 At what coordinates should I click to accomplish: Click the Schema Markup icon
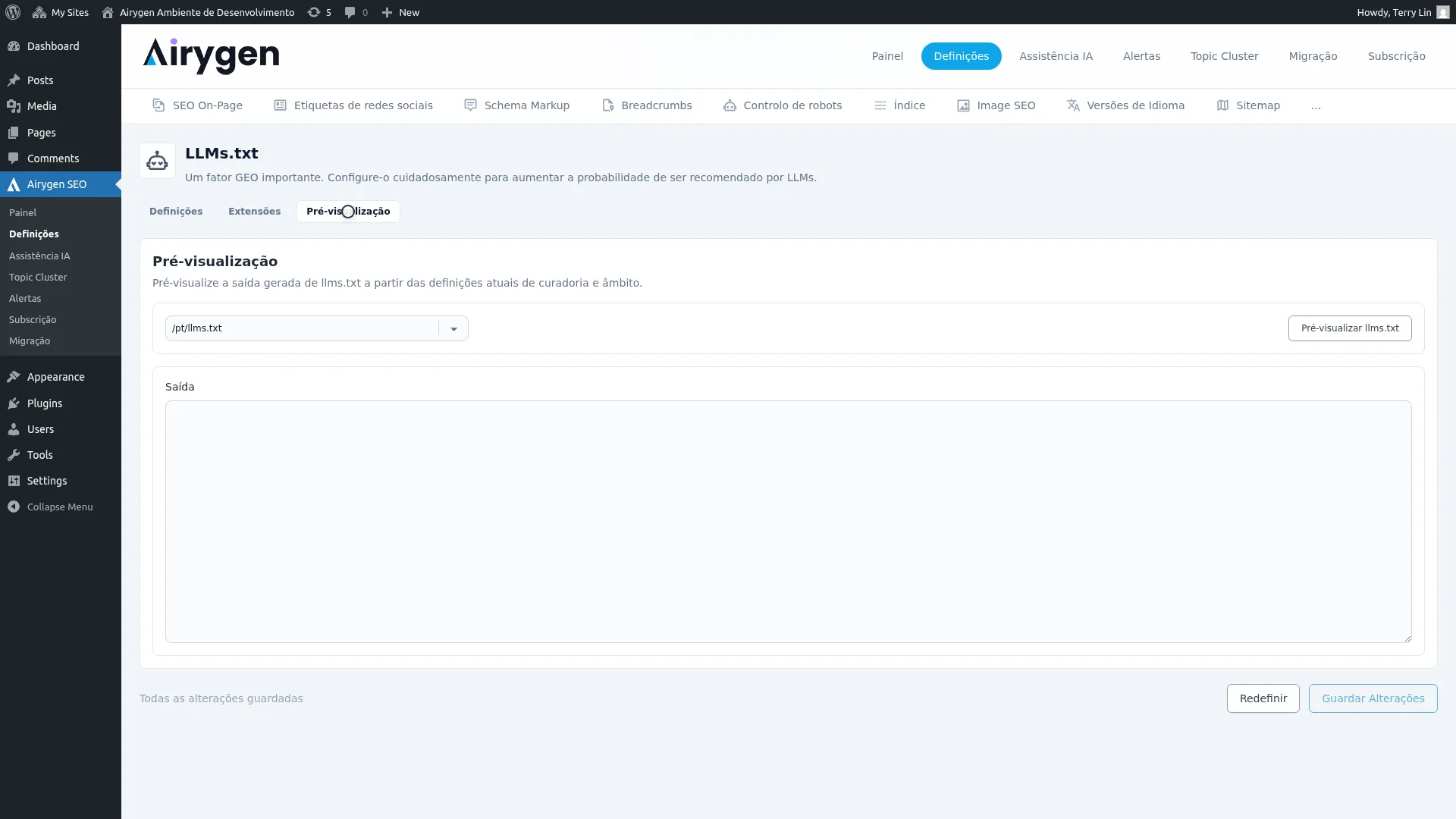[x=470, y=105]
